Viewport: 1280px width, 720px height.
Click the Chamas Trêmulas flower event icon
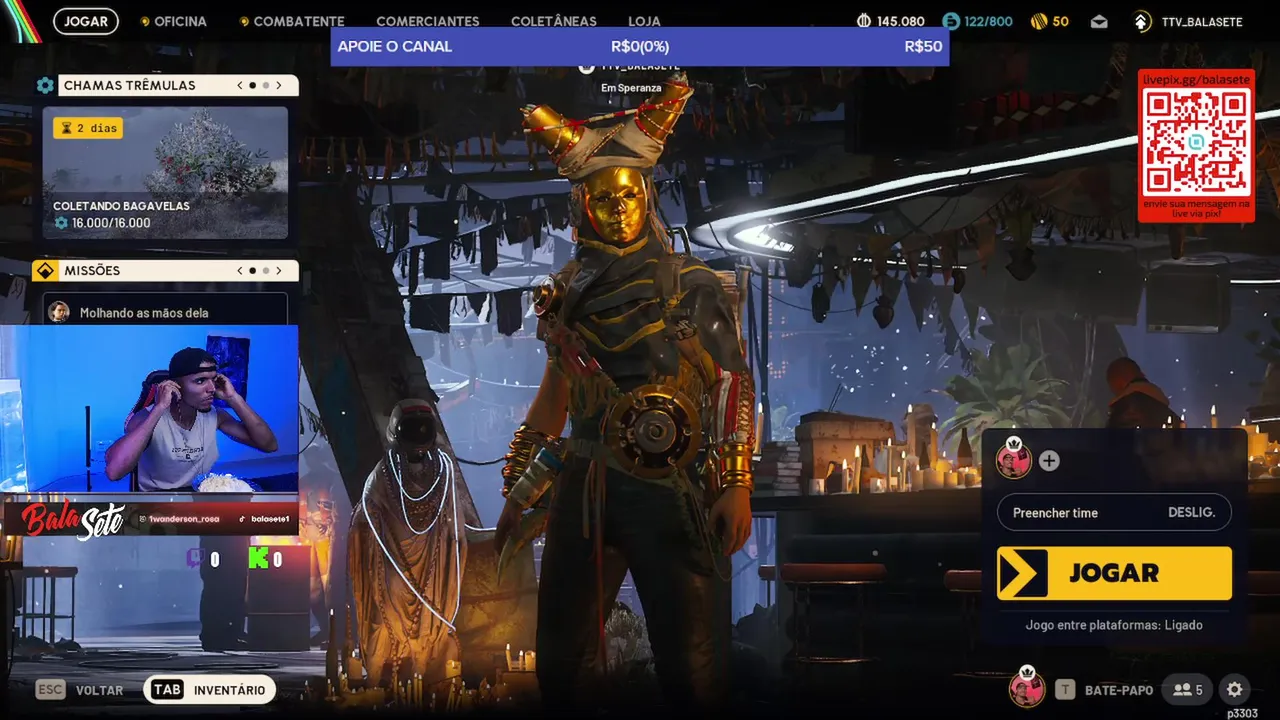click(x=45, y=86)
